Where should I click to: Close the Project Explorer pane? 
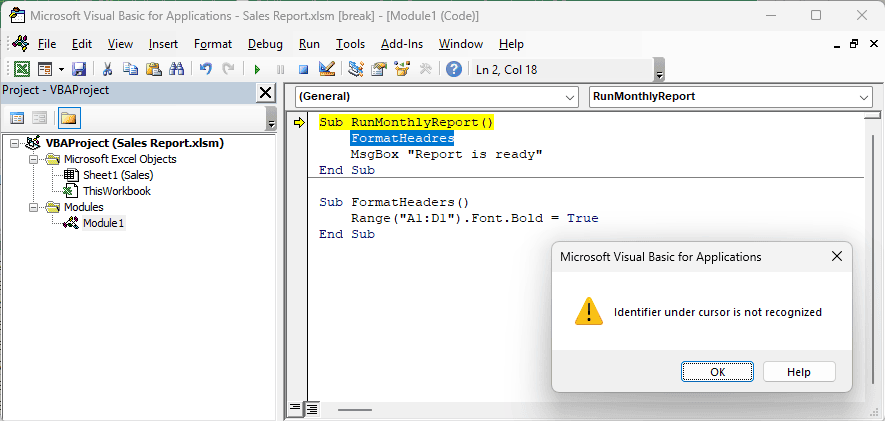[x=265, y=92]
